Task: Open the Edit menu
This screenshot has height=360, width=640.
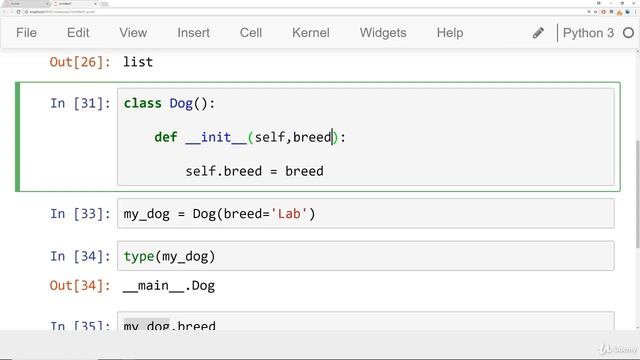Action: tap(78, 33)
